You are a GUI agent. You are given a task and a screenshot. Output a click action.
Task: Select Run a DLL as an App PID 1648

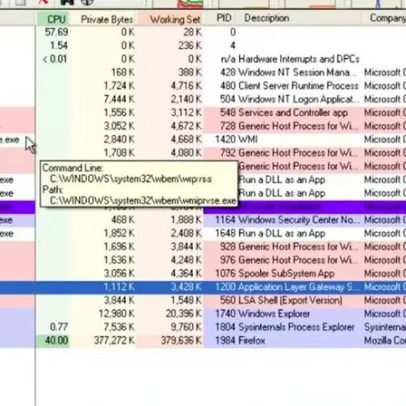point(203,233)
